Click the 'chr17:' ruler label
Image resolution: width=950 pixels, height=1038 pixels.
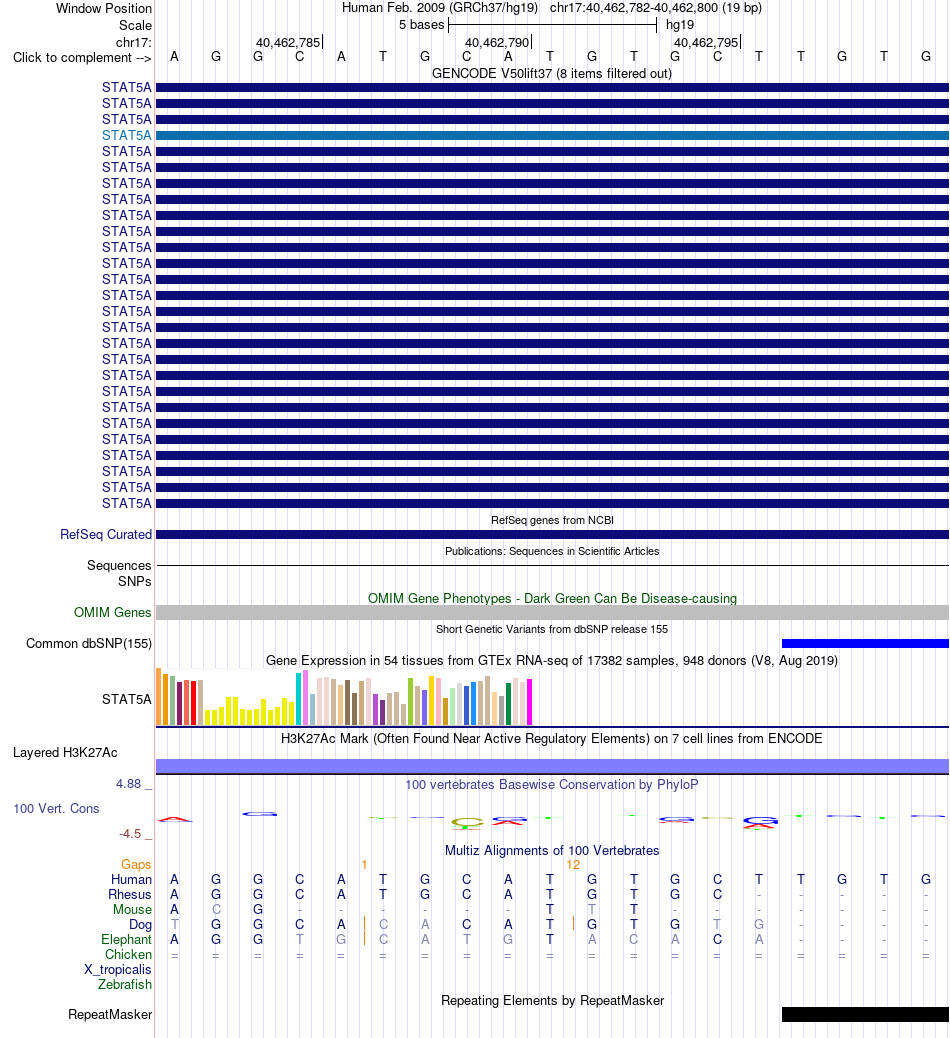click(134, 42)
